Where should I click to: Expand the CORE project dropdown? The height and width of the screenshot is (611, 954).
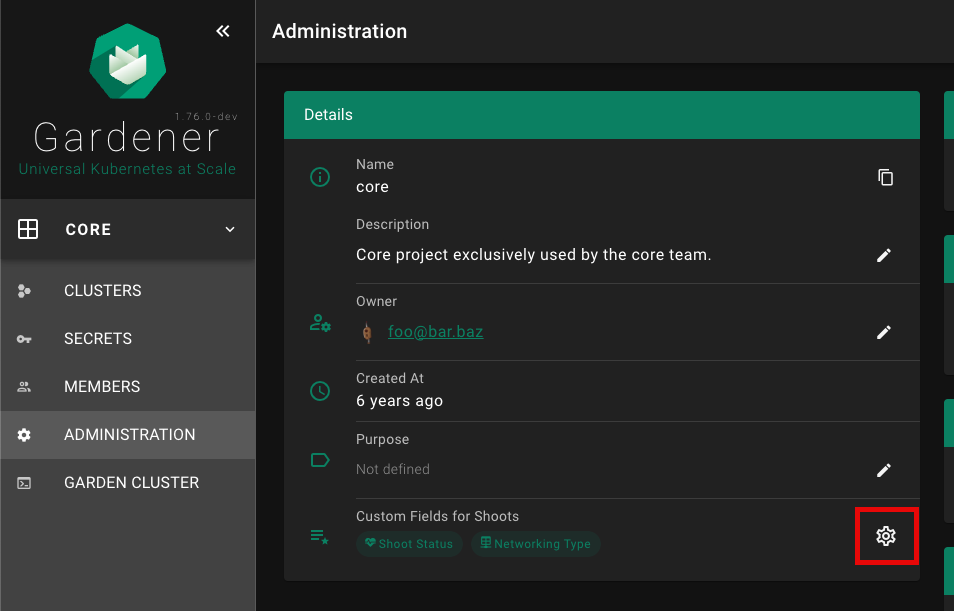click(x=230, y=230)
